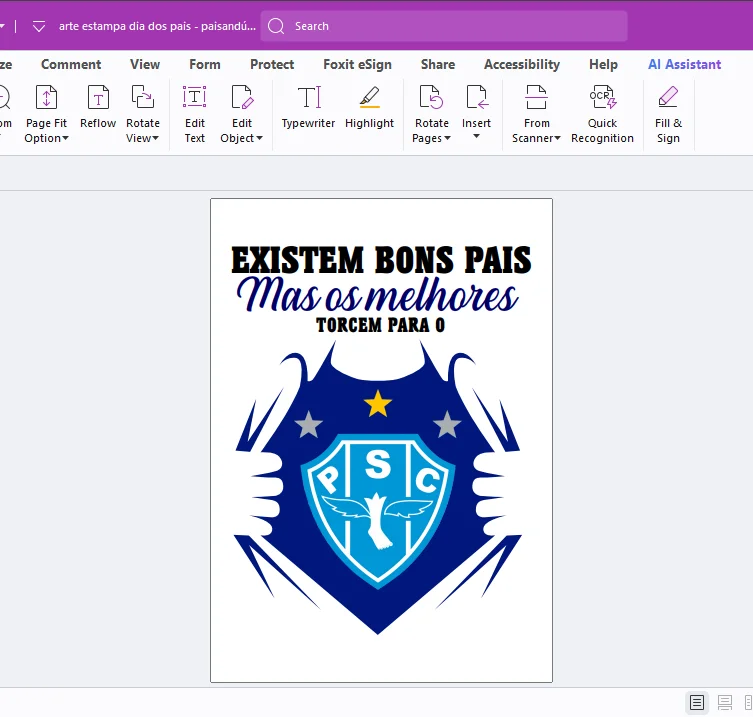This screenshot has width=753, height=717.
Task: Switch to continuous page view mode
Action: pos(725,703)
